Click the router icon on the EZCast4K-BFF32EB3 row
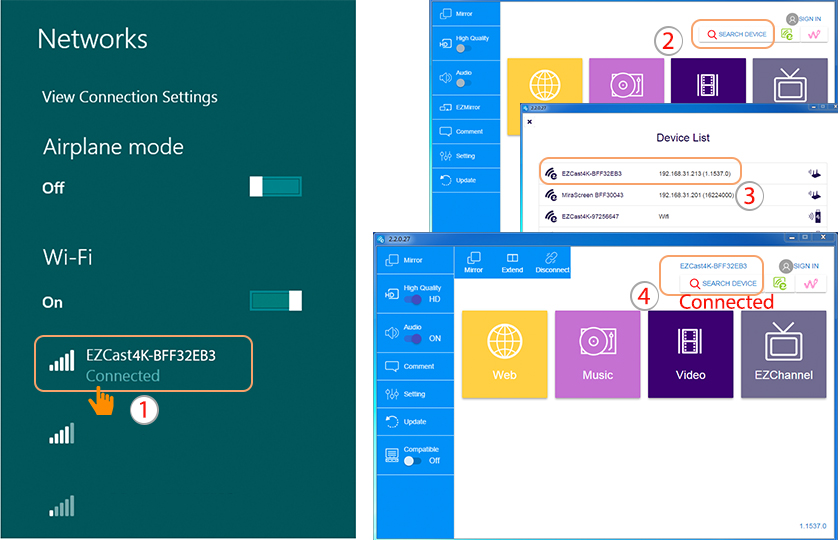Viewport: 838px width, 540px height. pyautogui.click(x=814, y=173)
